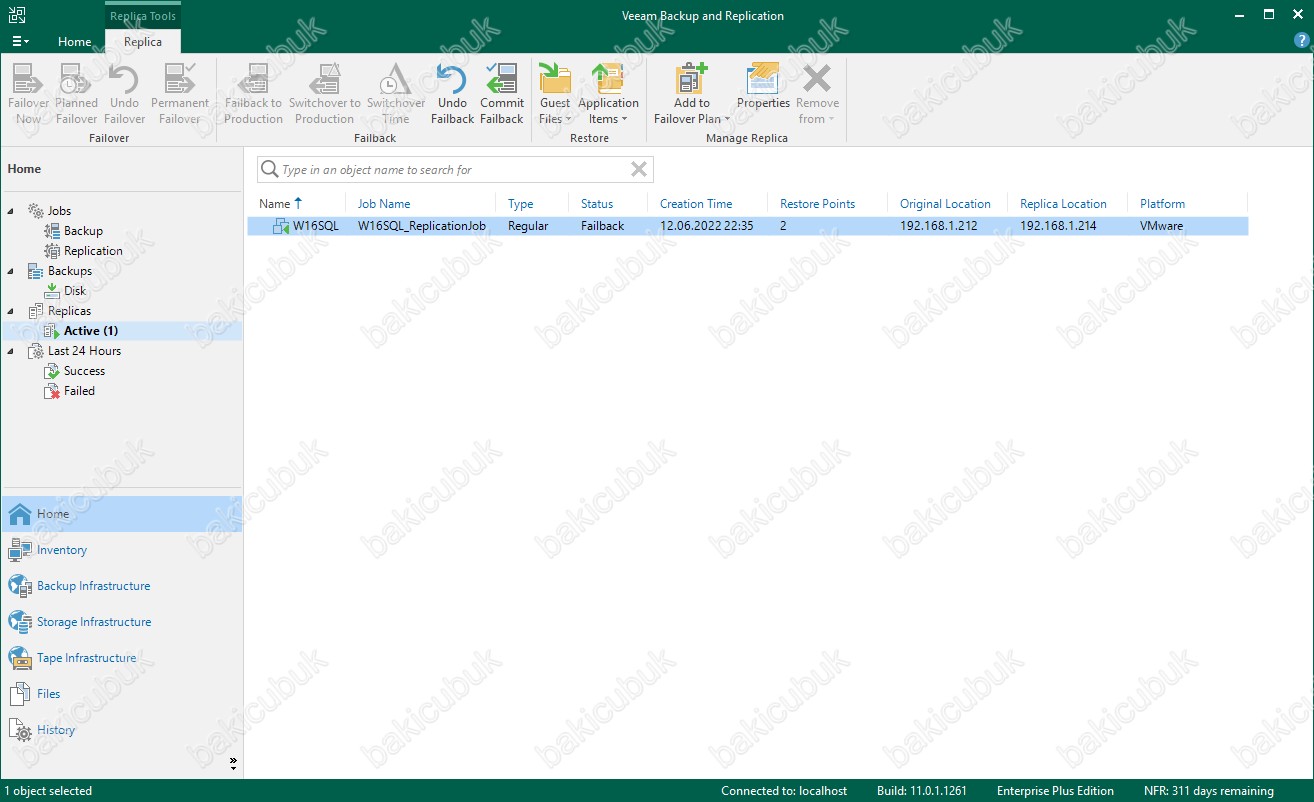Screen dimensions: 1314x802
Task: Collapse the Backups tree node
Action: [12, 271]
